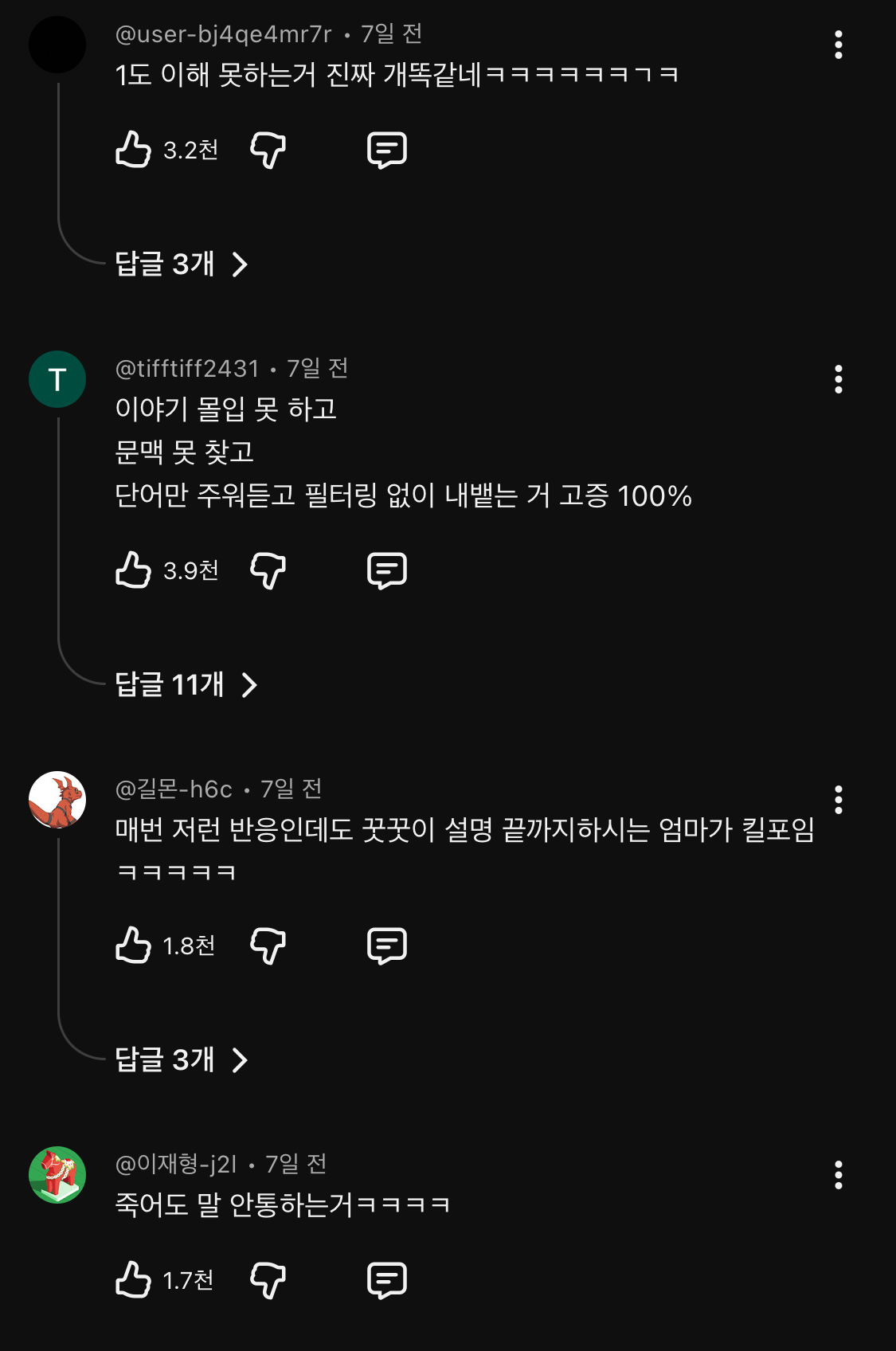
Task: Open the options menu for @길몬-h6c comment
Action: (838, 800)
